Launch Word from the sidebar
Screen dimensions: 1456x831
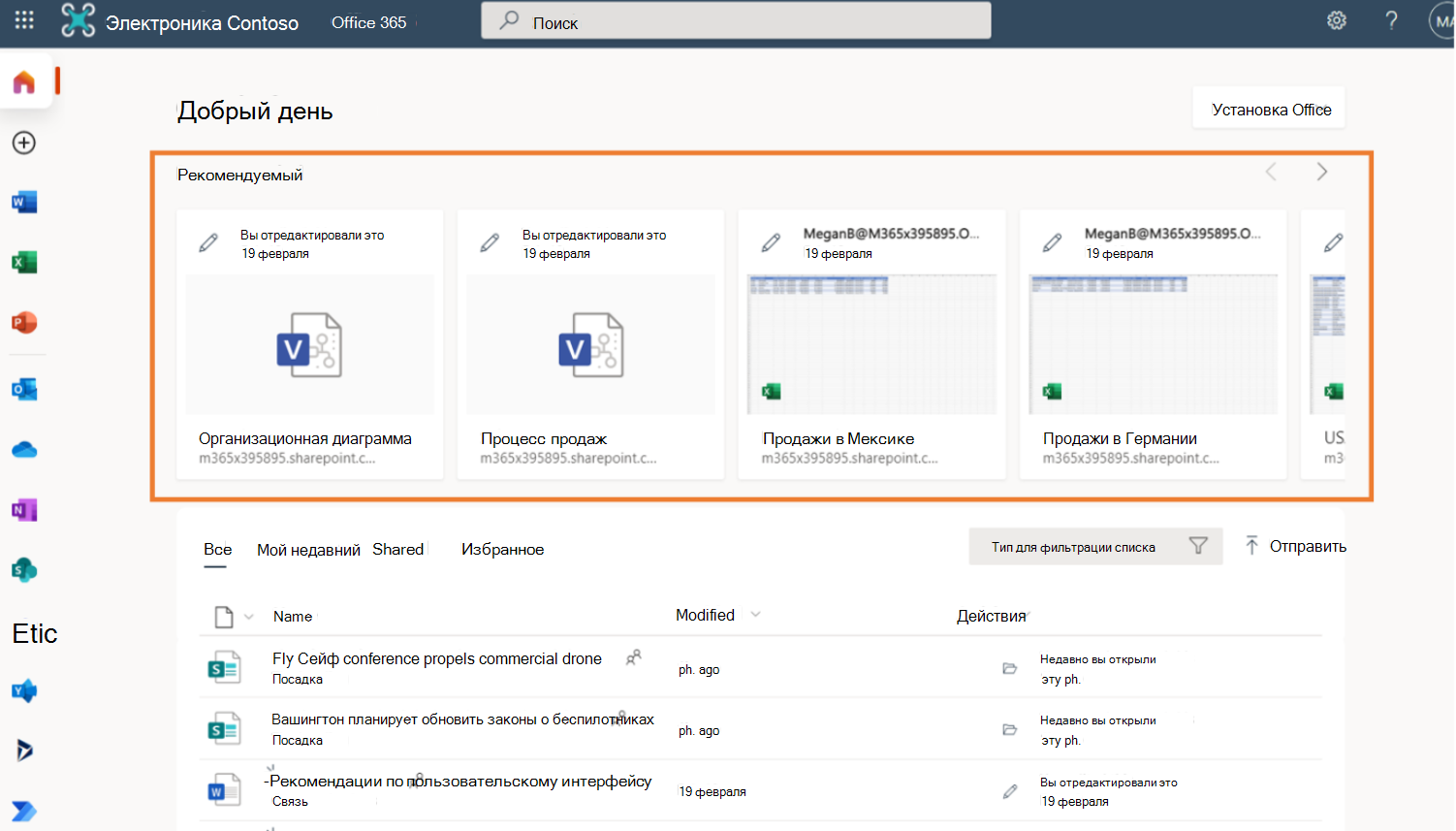coord(24,203)
